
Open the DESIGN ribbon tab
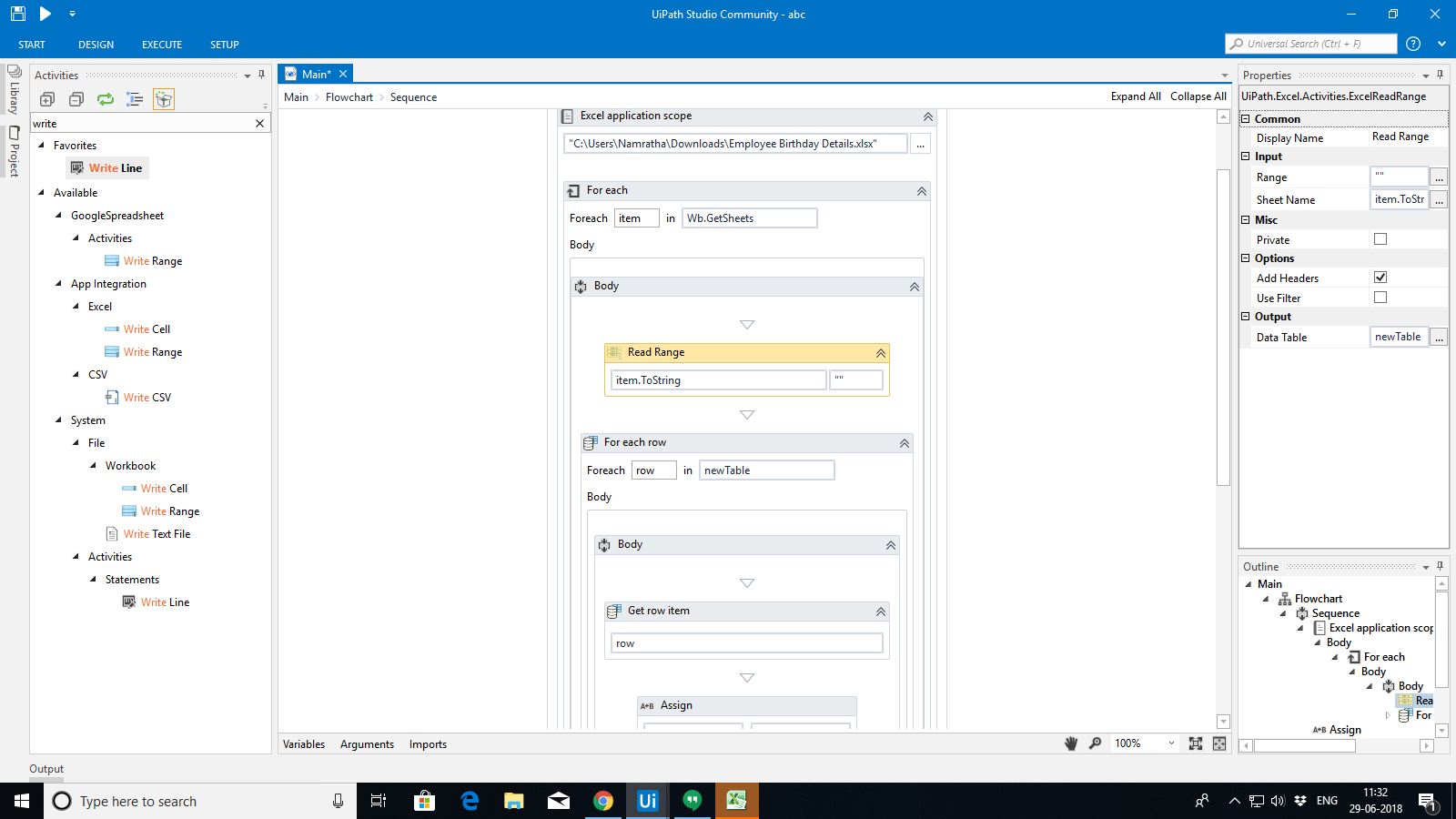[x=96, y=45]
